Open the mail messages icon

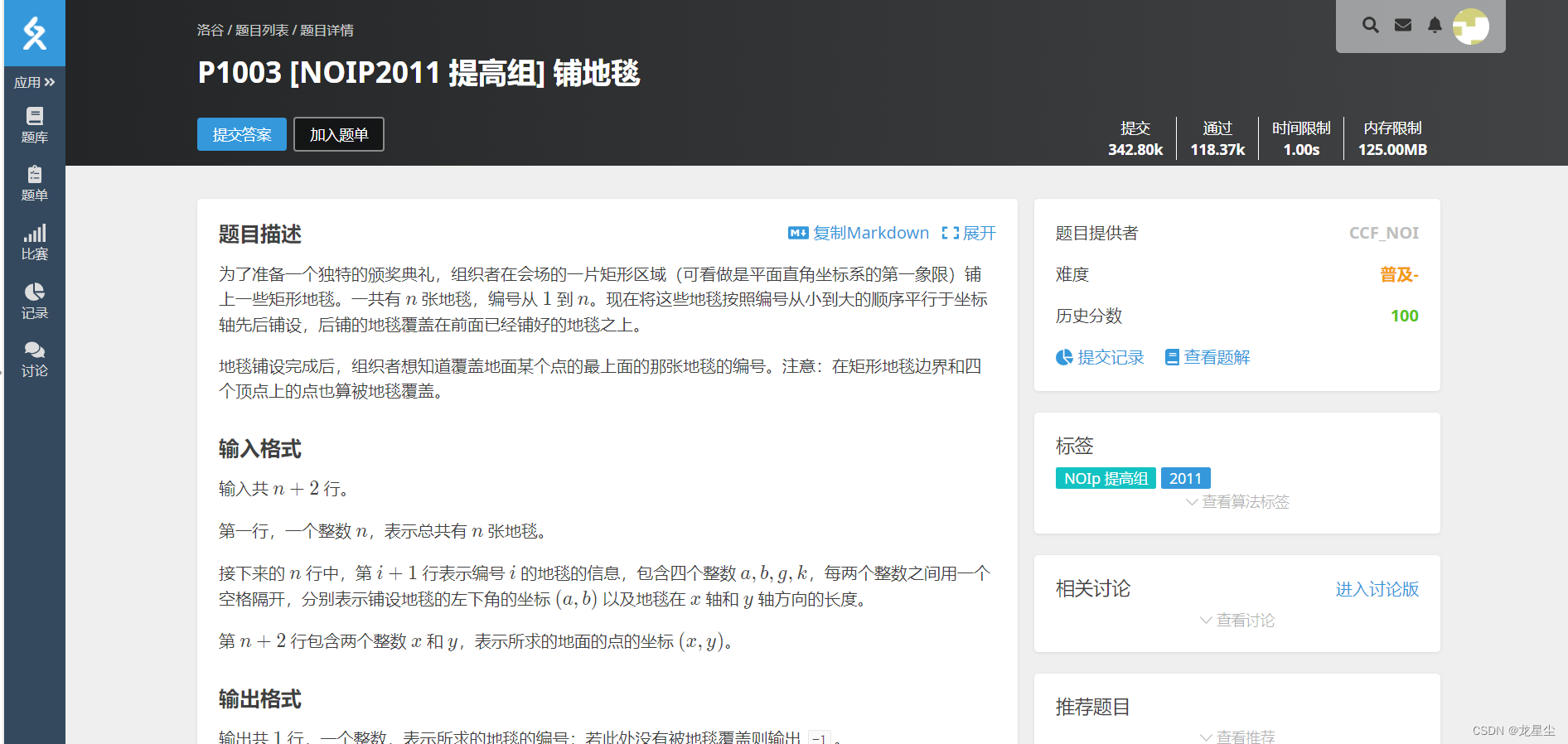(1403, 26)
